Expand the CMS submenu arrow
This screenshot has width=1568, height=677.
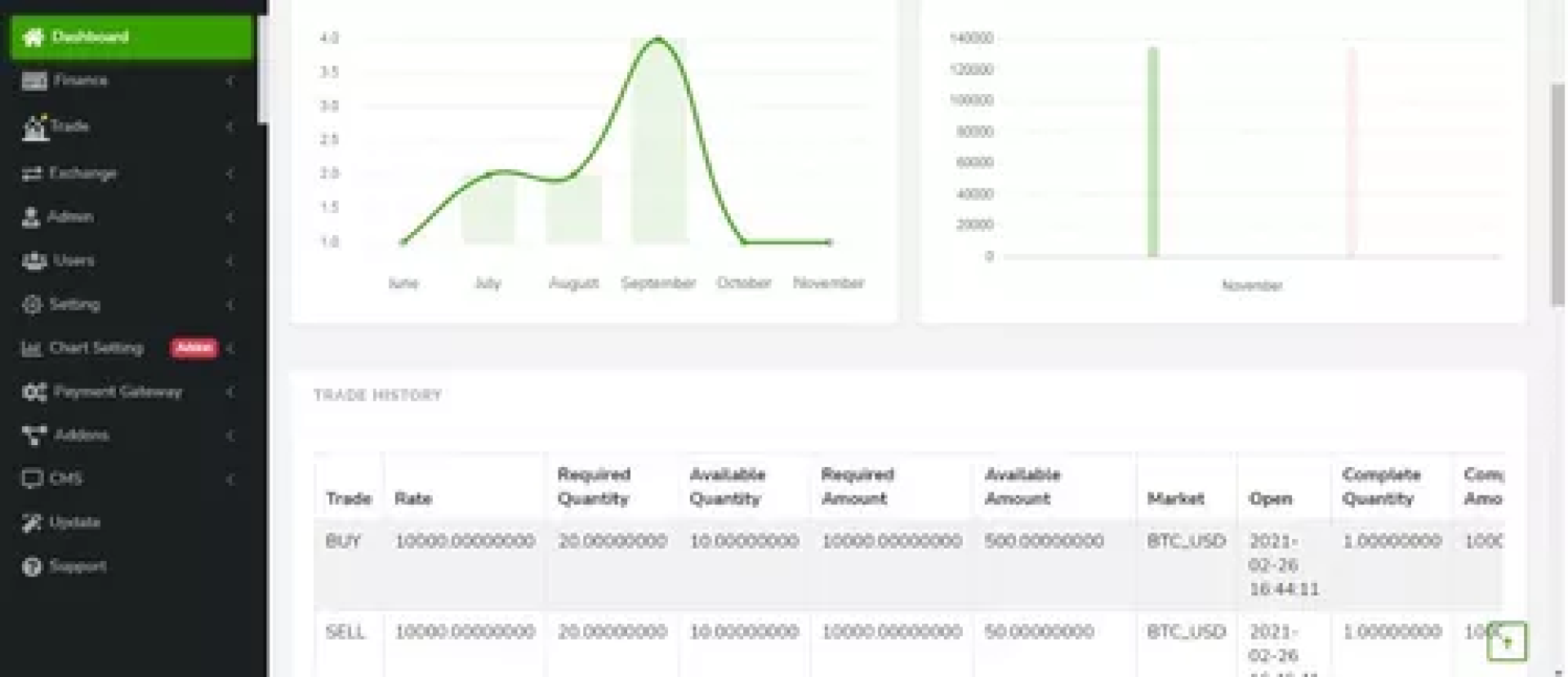(x=230, y=479)
